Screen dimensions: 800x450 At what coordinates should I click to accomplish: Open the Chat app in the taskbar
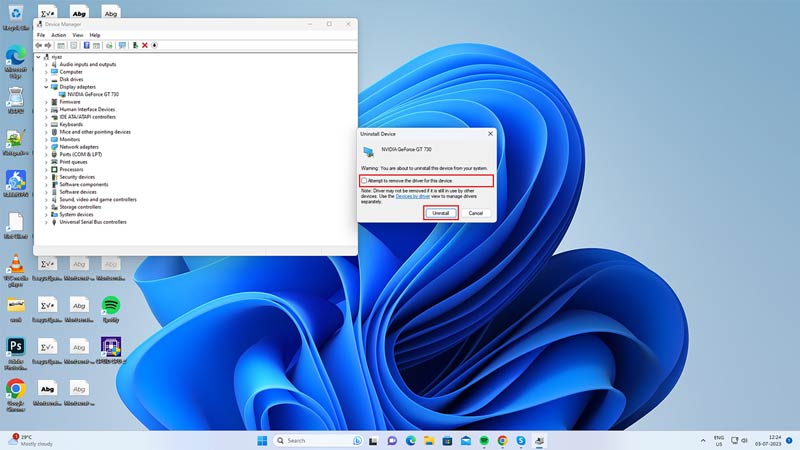click(x=392, y=440)
